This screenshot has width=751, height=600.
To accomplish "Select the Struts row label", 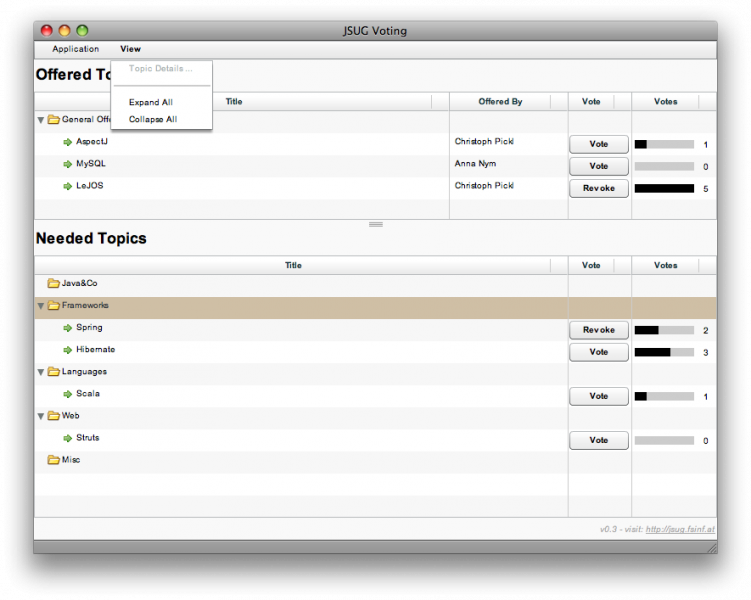I will tap(88, 438).
